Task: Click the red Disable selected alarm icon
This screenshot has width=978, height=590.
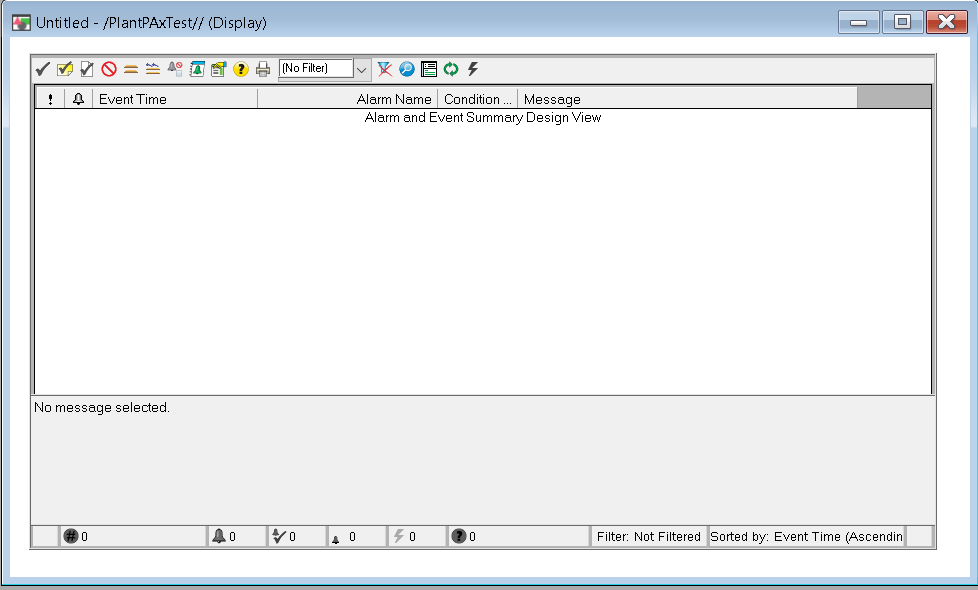Action: pos(109,69)
